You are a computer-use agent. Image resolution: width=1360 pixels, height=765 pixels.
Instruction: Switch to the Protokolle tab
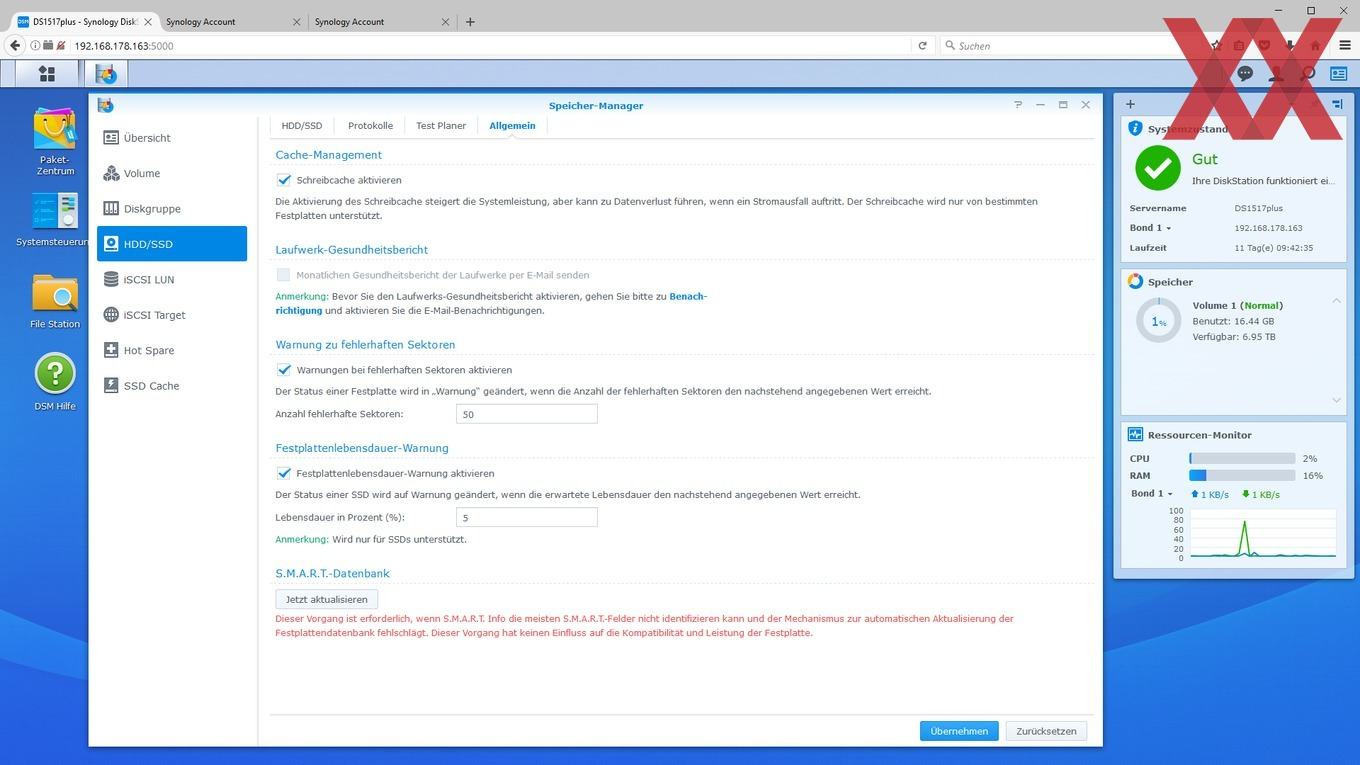(x=370, y=126)
